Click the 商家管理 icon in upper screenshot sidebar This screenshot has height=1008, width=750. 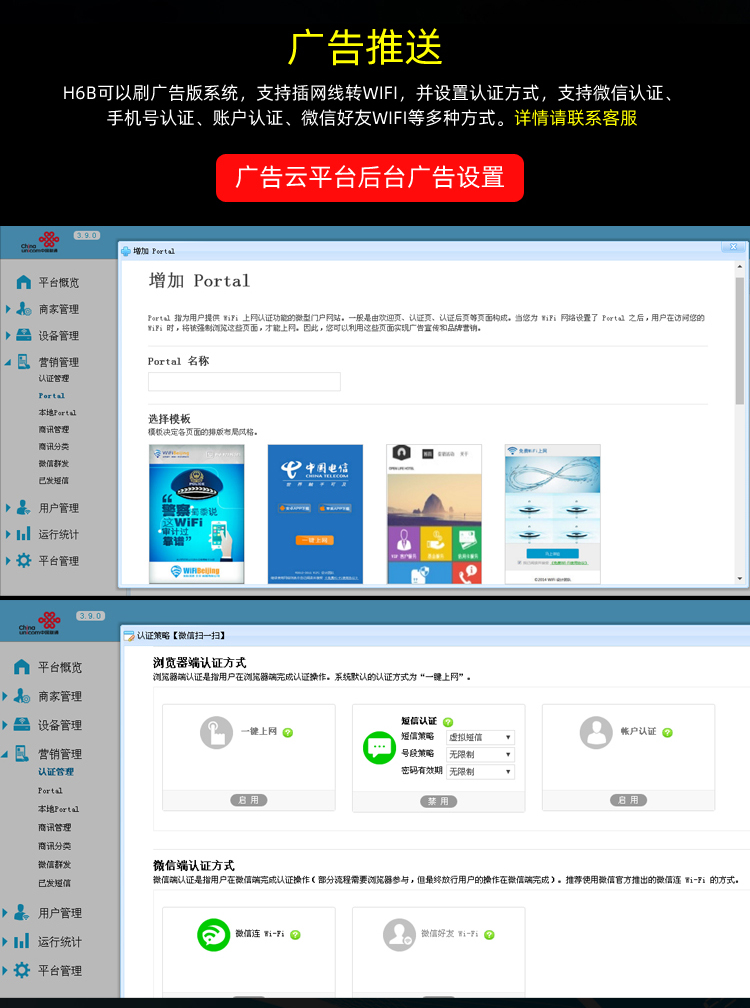(x=24, y=309)
